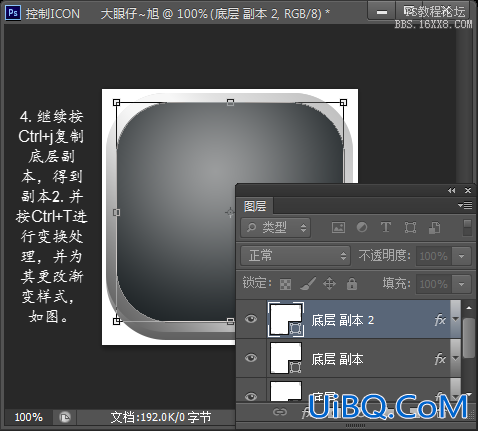Click fx icon on 底层 副本

coord(440,359)
